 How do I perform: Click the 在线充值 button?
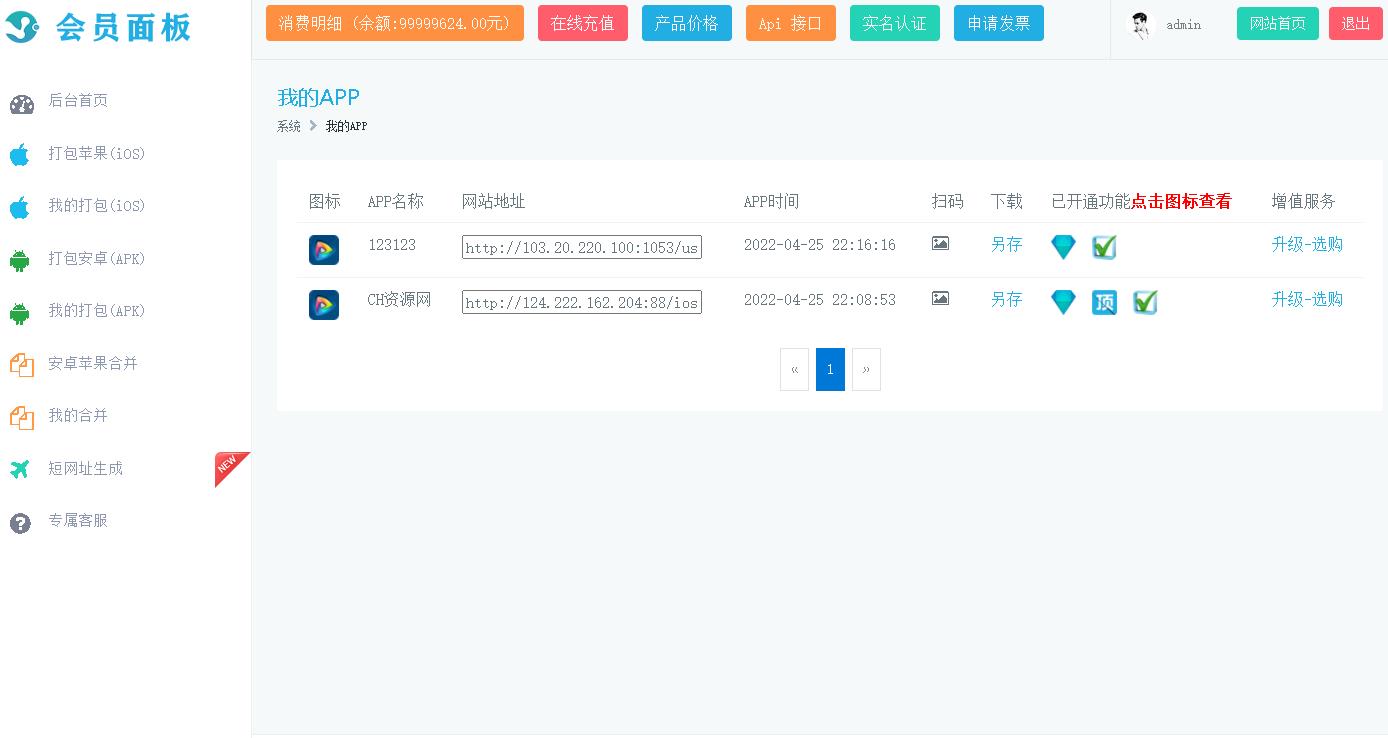tap(583, 23)
